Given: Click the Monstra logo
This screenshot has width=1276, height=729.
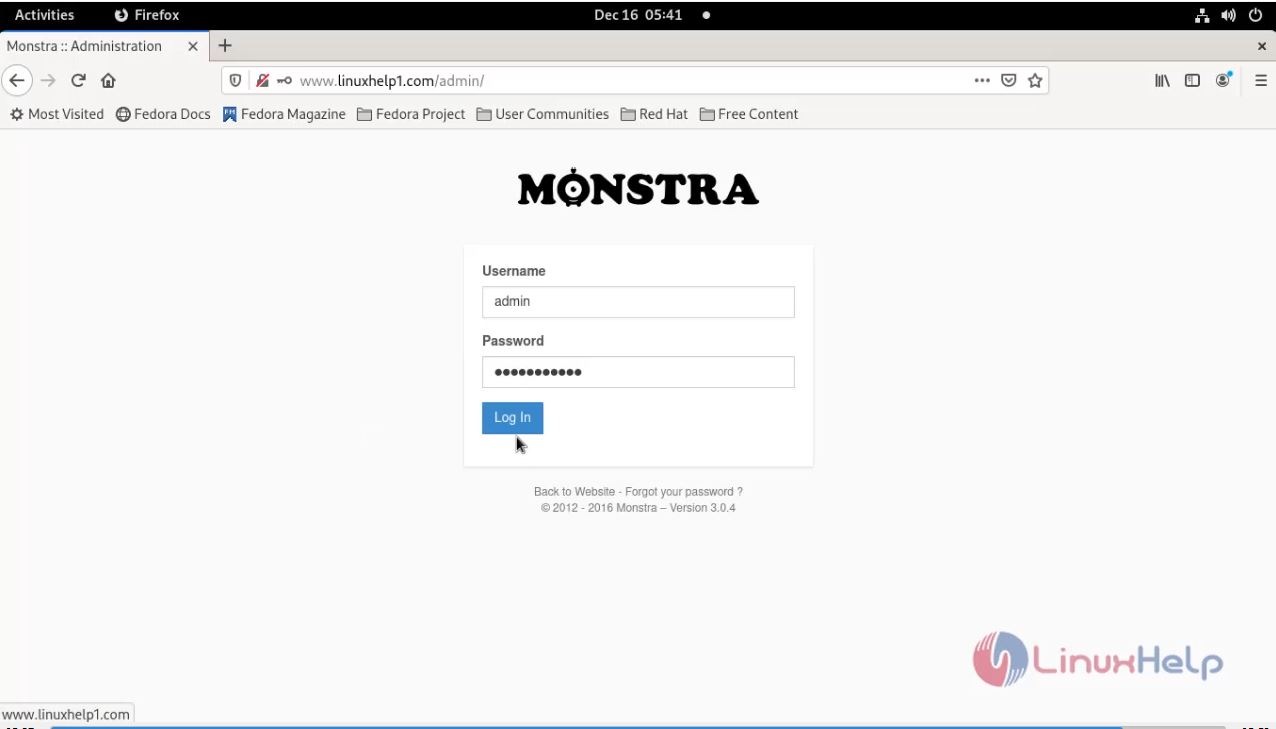Looking at the screenshot, I should [638, 188].
